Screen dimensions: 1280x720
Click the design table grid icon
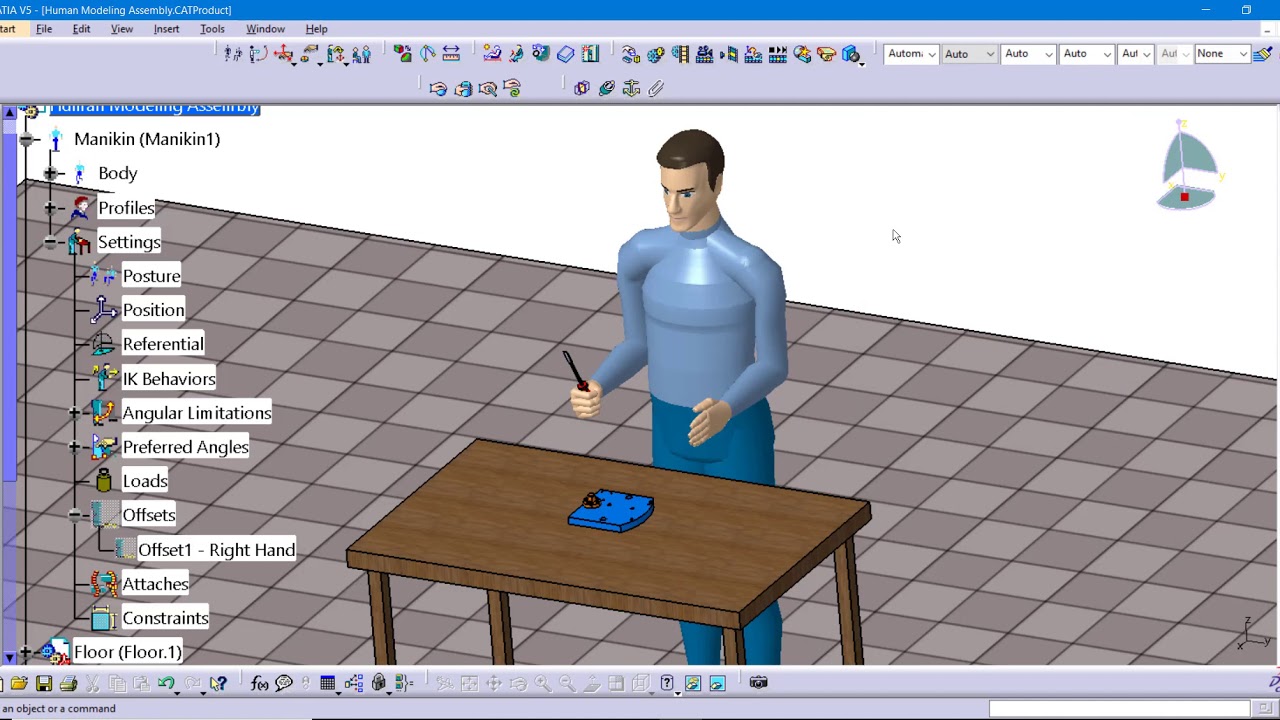327,683
